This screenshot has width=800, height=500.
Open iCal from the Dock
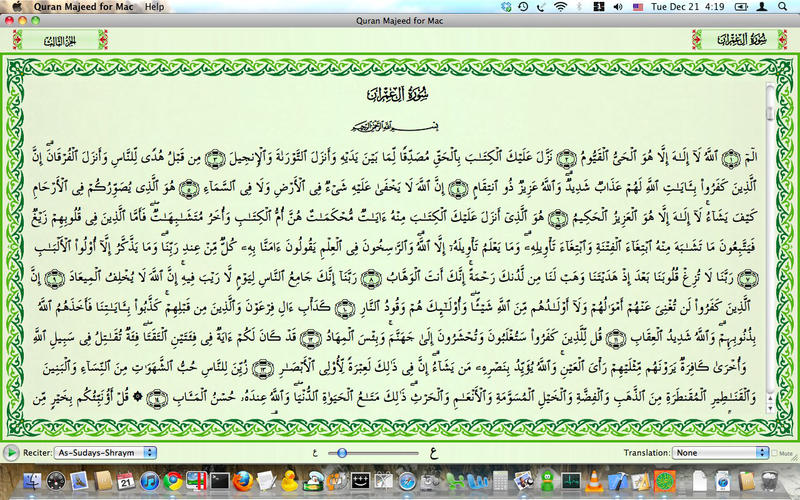126,481
